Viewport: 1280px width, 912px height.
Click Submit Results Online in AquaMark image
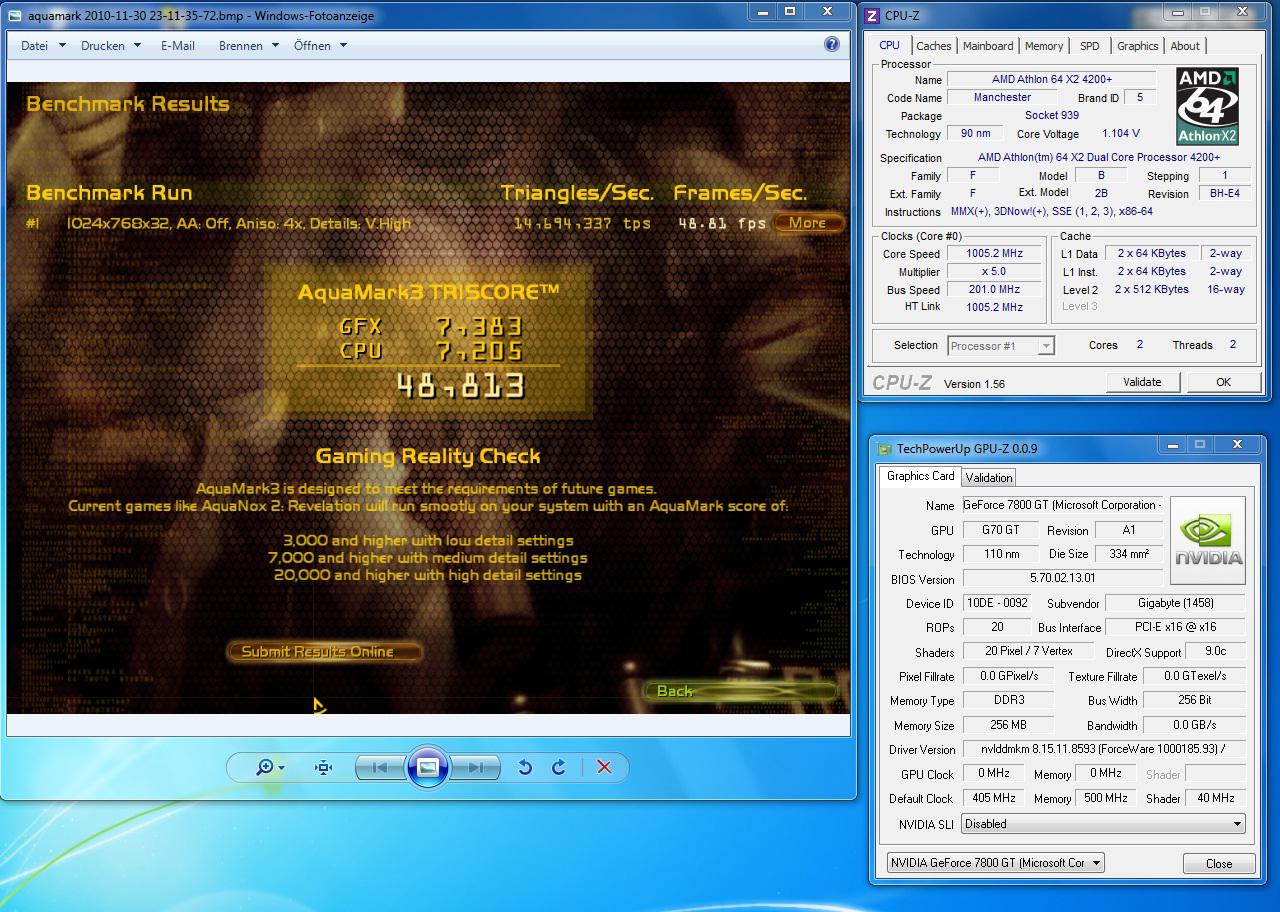[324, 651]
